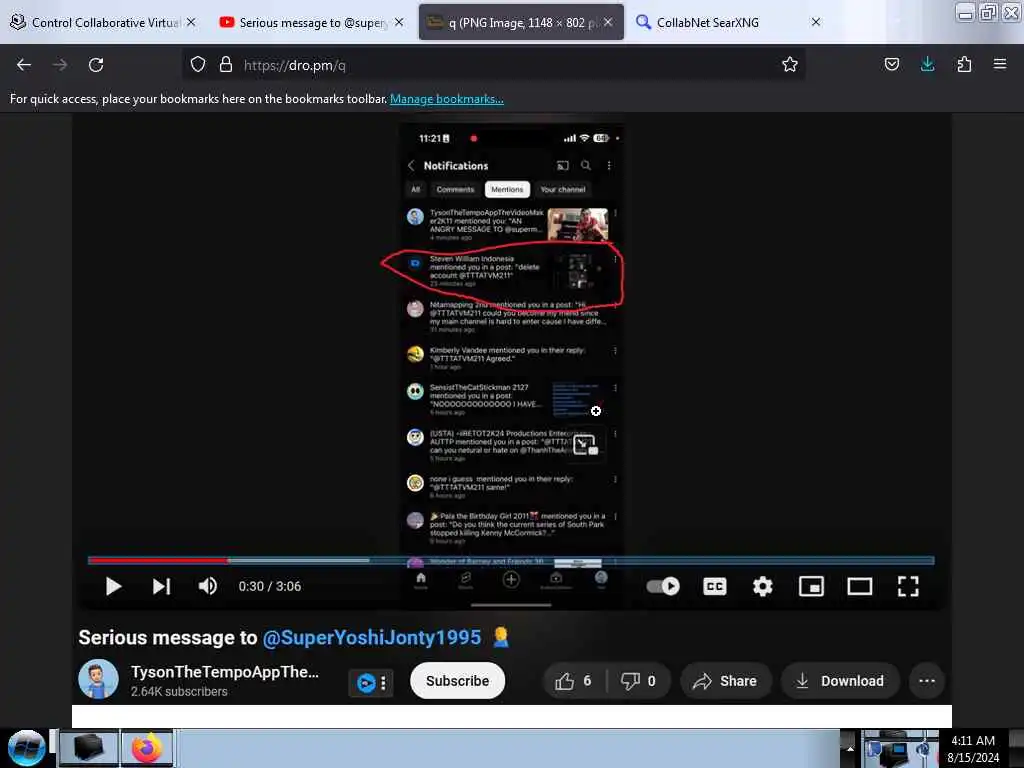The height and width of the screenshot is (768, 1024).
Task: Activate the miniplayer icon
Action: point(811,586)
